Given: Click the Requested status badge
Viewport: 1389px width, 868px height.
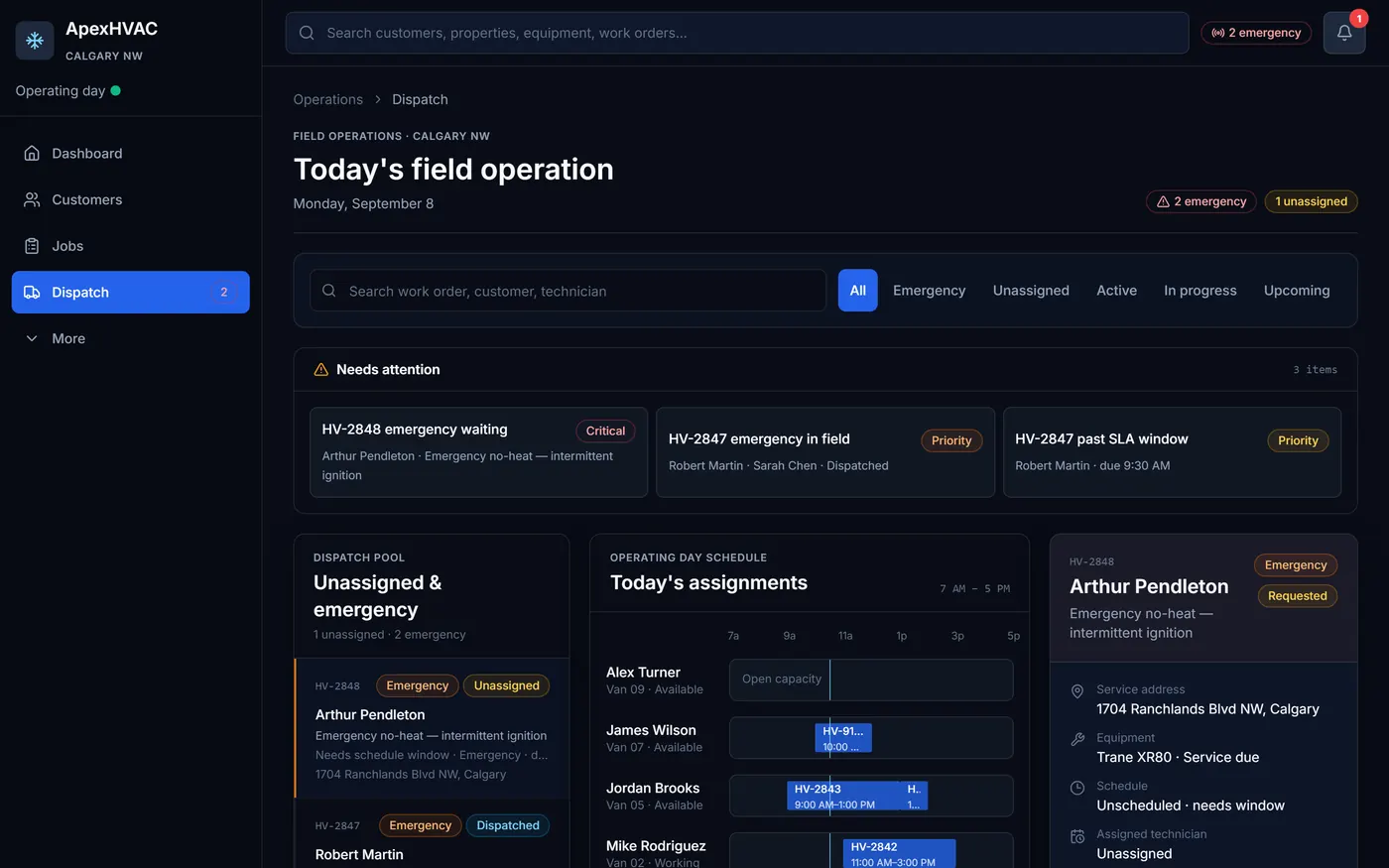Looking at the screenshot, I should [1297, 596].
